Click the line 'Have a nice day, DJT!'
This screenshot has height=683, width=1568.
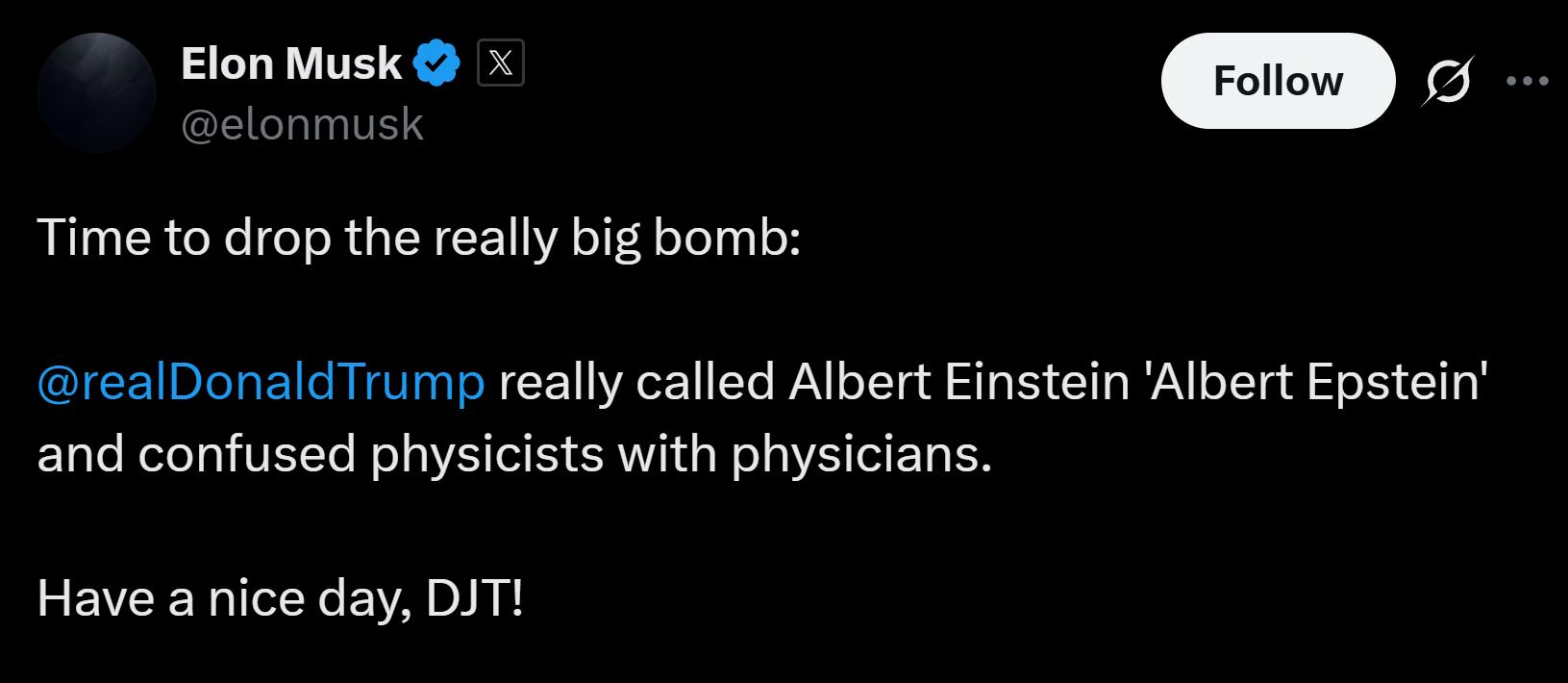pos(281,598)
